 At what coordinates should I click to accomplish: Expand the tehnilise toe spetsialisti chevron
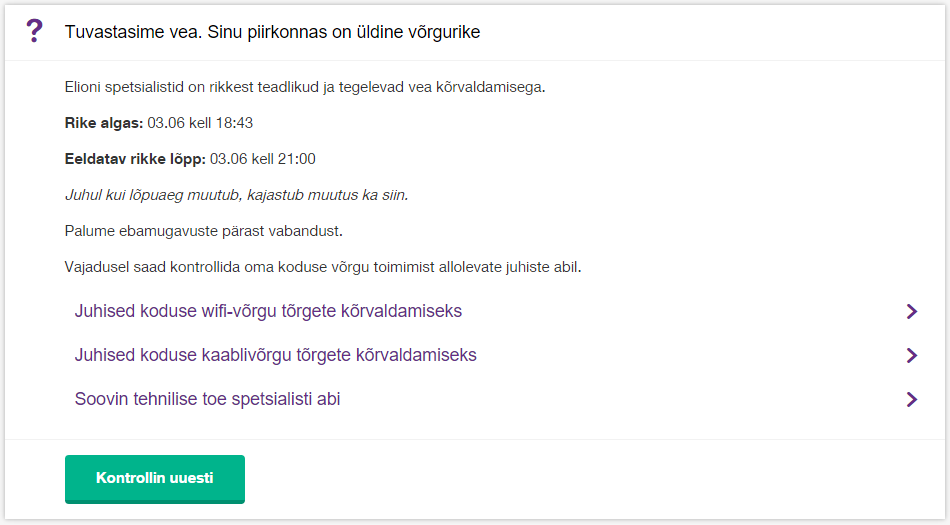point(911,400)
